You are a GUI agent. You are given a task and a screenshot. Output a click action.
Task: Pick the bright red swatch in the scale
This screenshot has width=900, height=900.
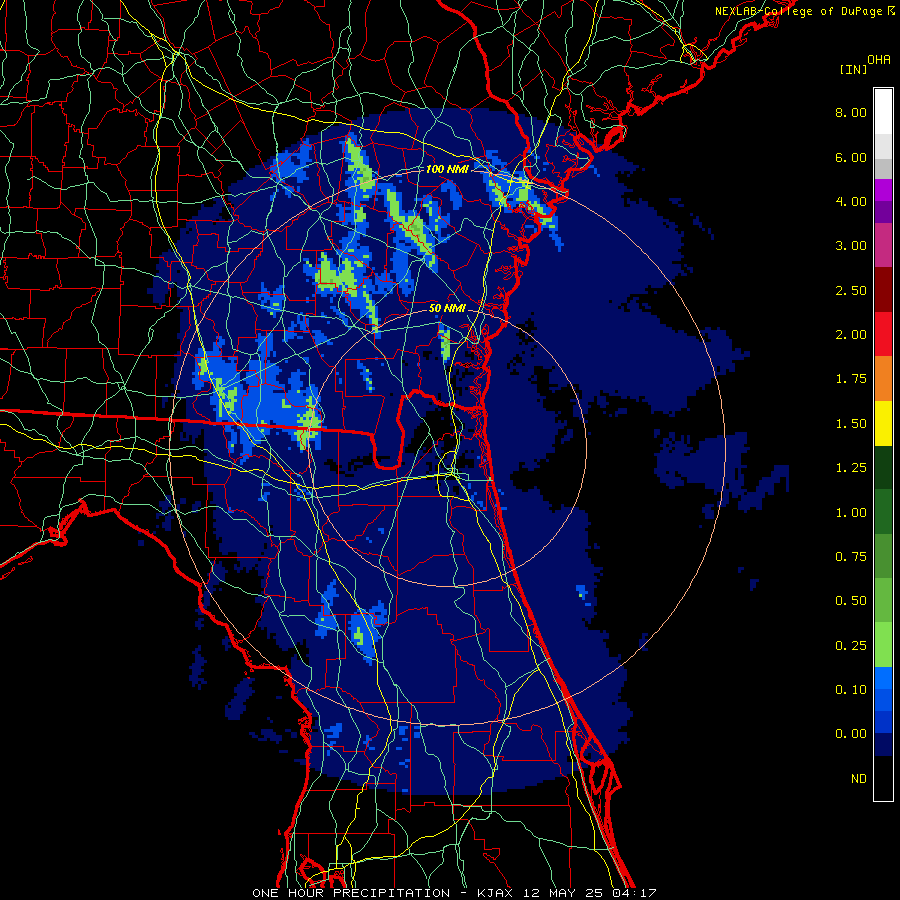pyautogui.click(x=883, y=334)
